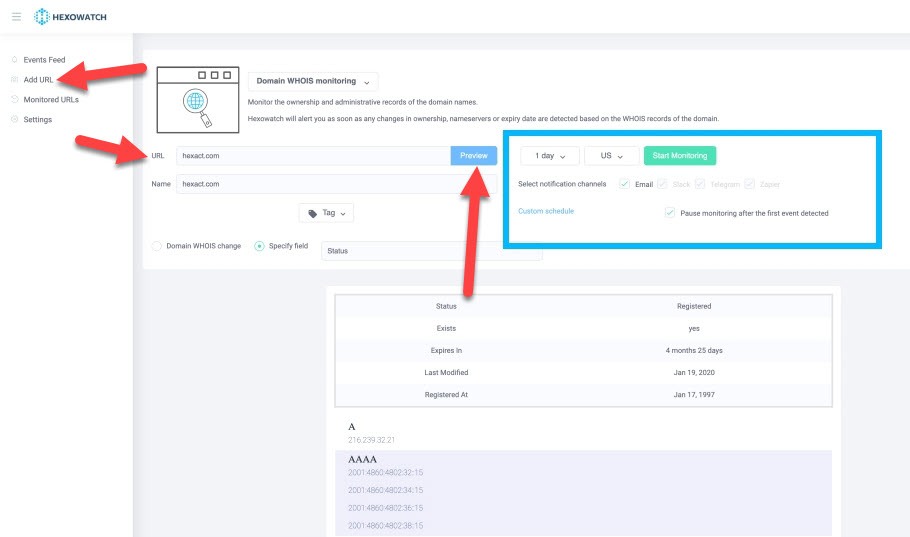Click AAAA record 2001:4860:4802:36::15
Image resolution: width=910 pixels, height=537 pixels.
click(385, 508)
